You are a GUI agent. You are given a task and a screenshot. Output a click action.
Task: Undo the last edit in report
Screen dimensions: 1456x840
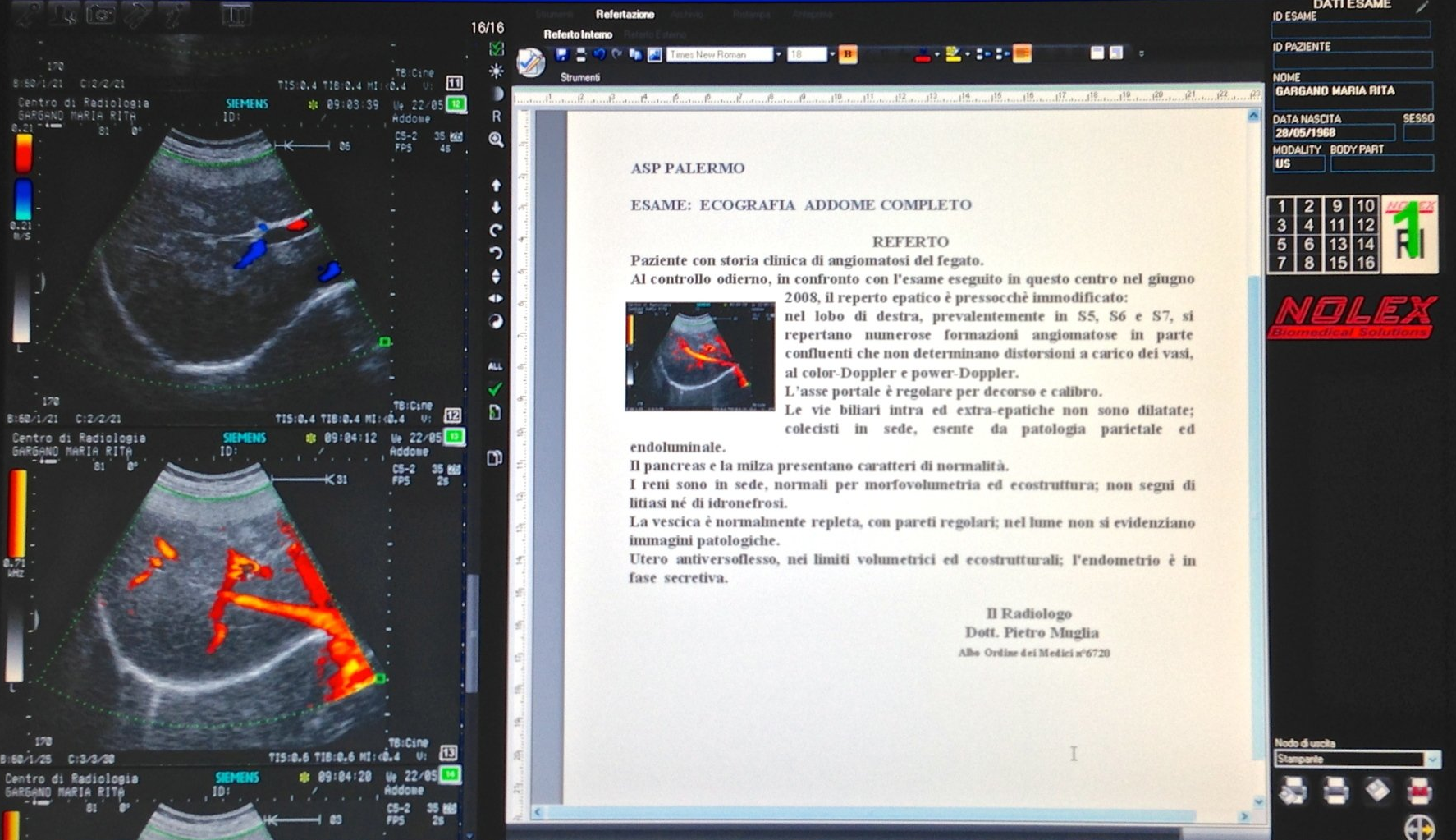tap(599, 54)
